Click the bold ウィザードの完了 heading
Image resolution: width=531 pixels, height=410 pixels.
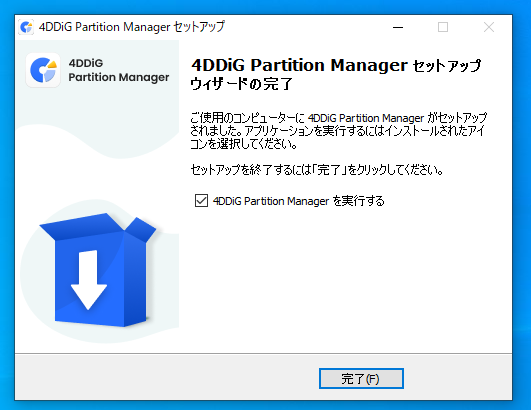click(241, 84)
